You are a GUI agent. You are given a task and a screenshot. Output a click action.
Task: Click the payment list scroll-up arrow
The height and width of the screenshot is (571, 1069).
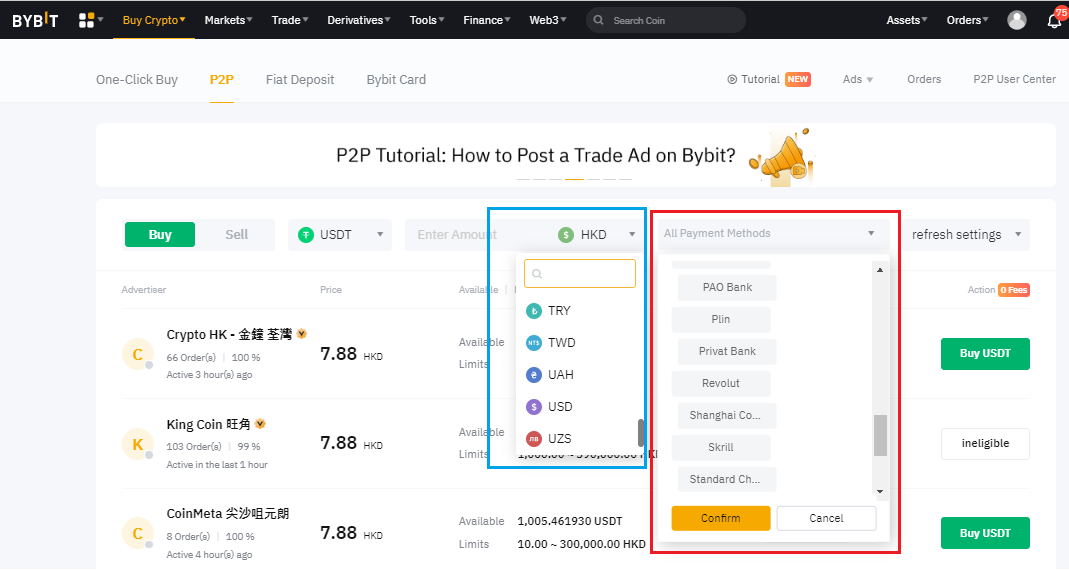click(x=880, y=271)
